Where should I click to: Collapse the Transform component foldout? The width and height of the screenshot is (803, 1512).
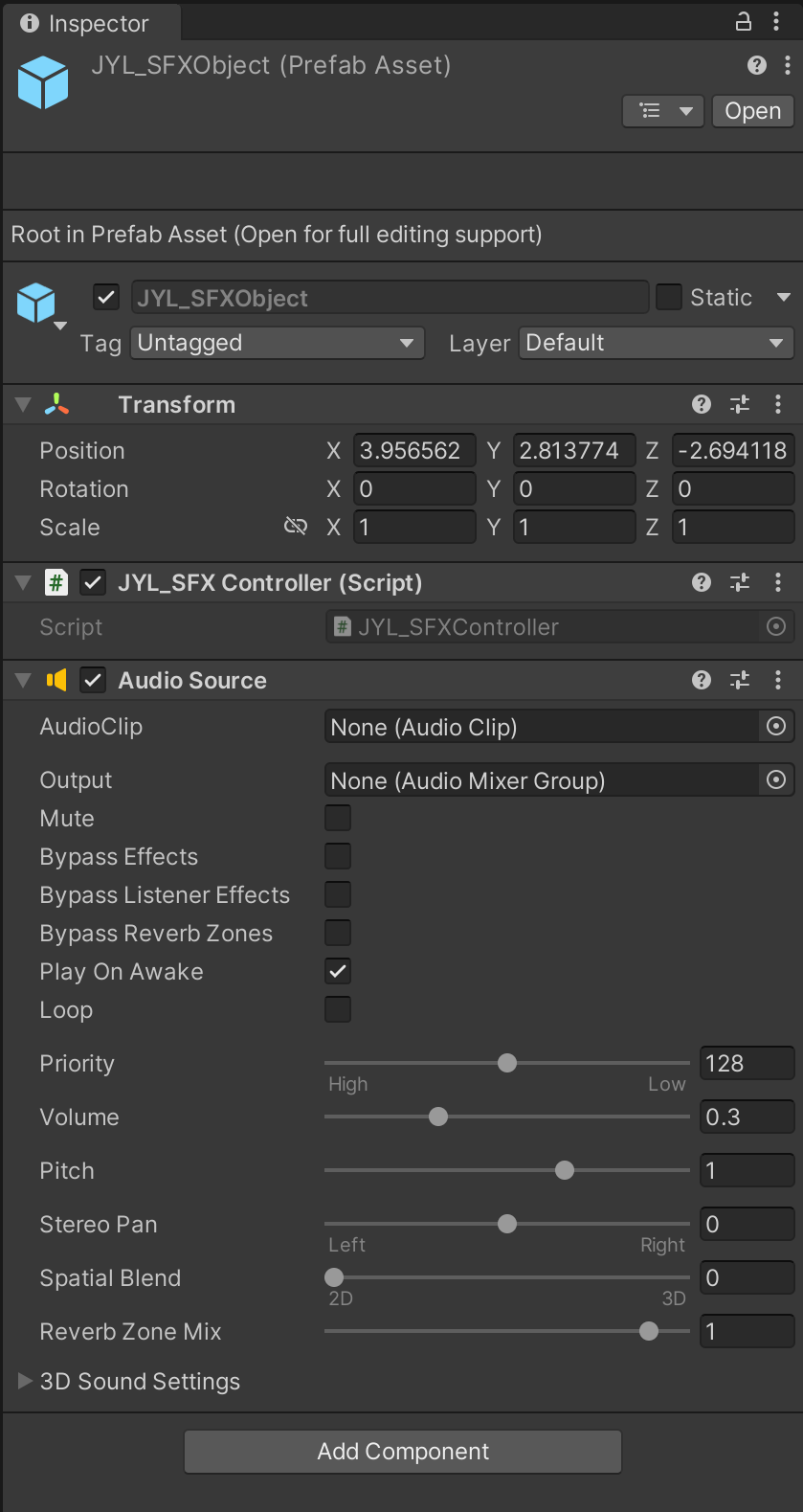(x=24, y=404)
